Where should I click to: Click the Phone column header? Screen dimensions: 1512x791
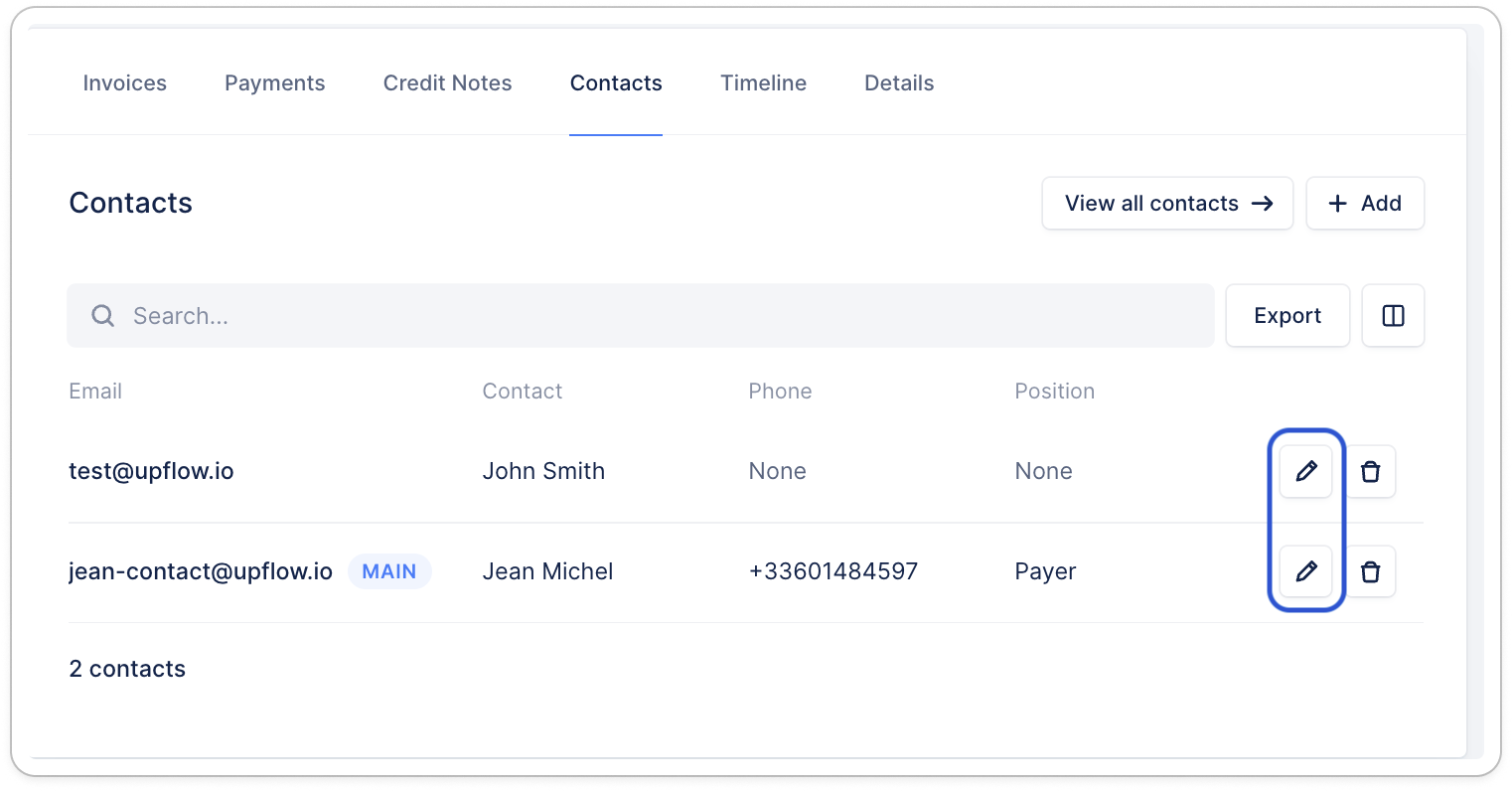point(780,392)
